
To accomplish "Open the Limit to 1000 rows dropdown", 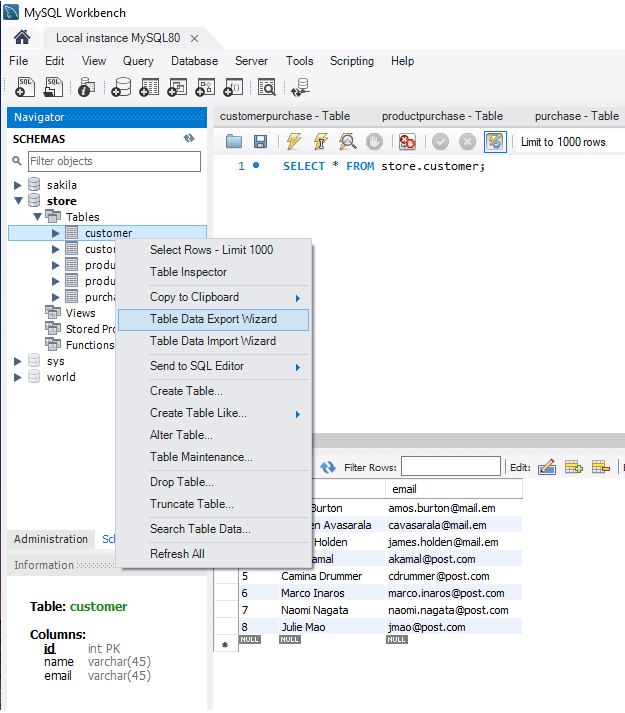I will point(572,142).
